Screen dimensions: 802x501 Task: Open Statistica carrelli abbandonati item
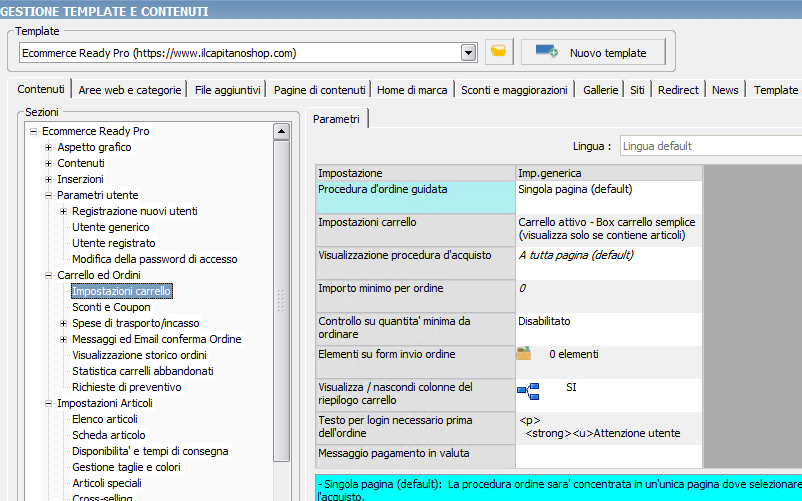(x=143, y=371)
